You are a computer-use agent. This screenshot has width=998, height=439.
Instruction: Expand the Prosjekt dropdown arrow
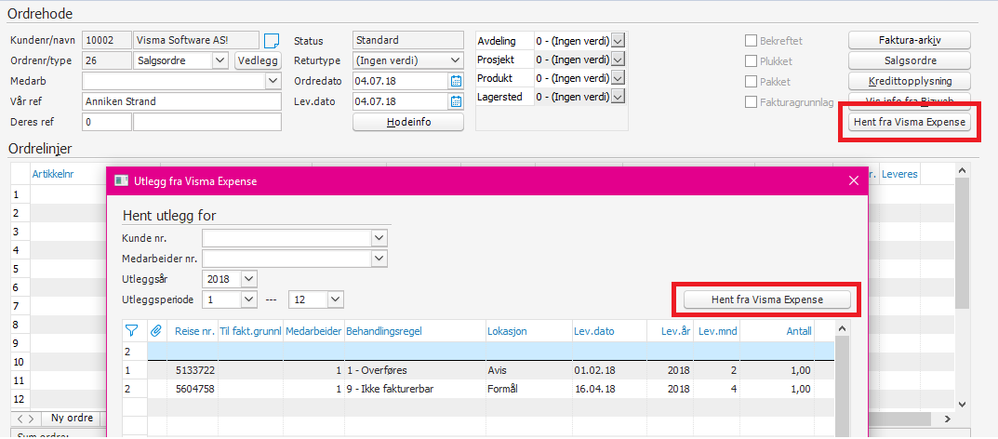point(618,60)
